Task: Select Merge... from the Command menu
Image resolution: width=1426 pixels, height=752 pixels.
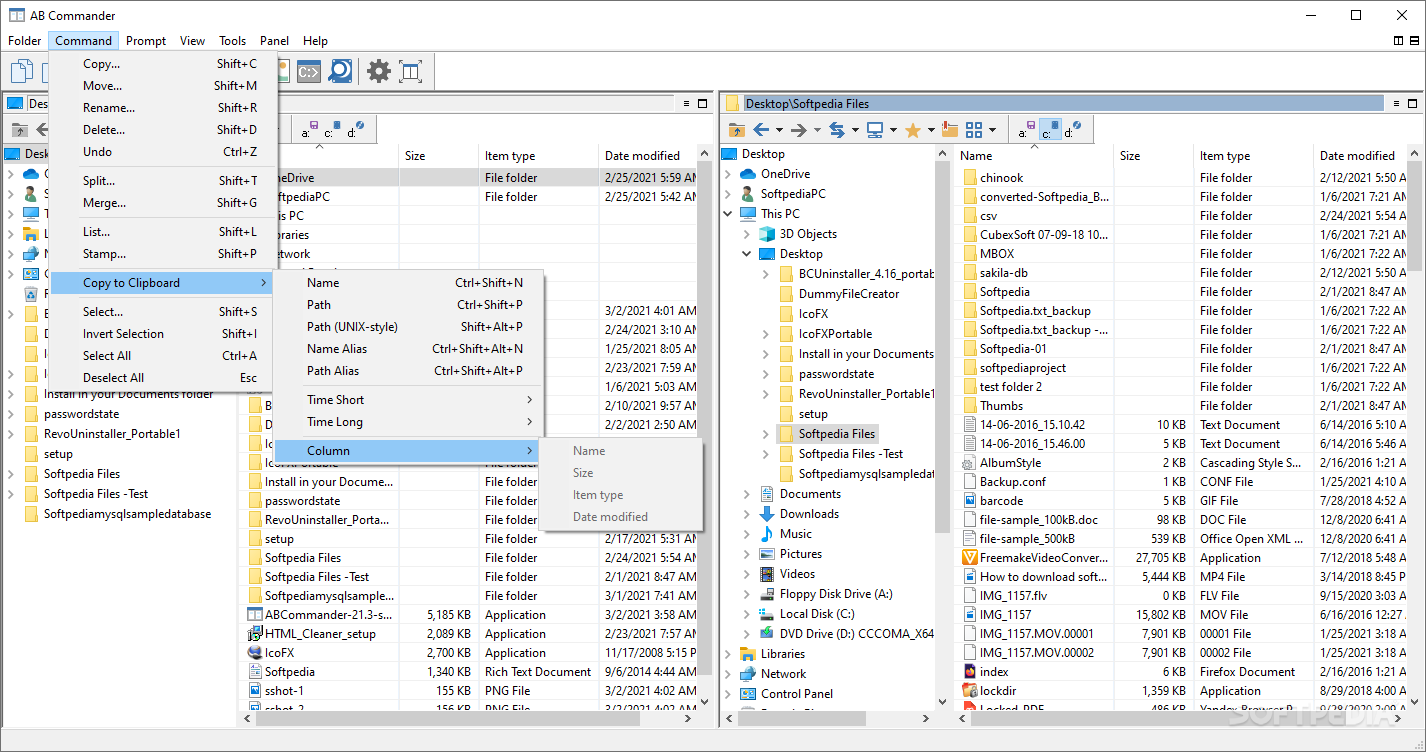Action: coord(163,203)
